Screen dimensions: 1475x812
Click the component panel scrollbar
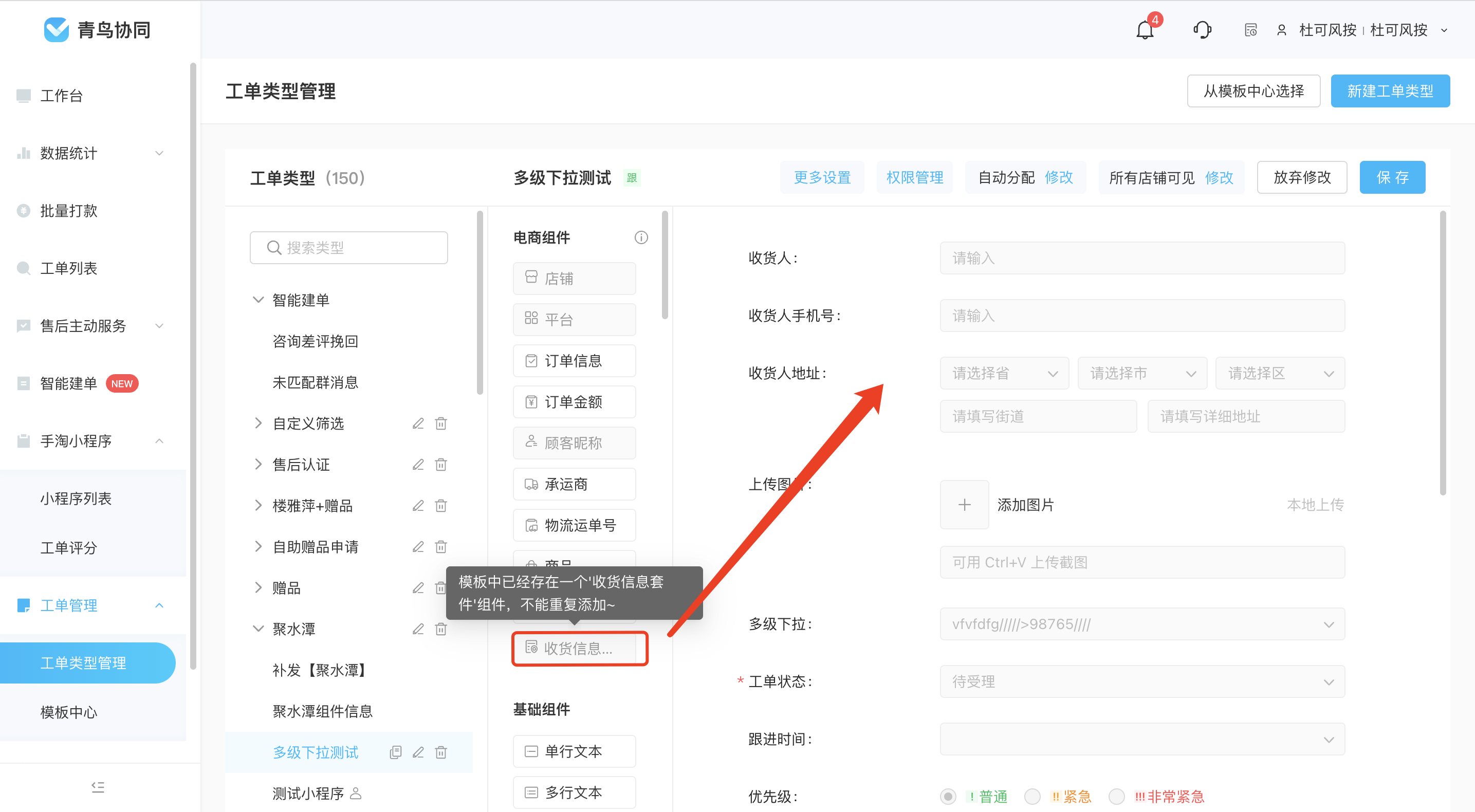click(x=665, y=265)
